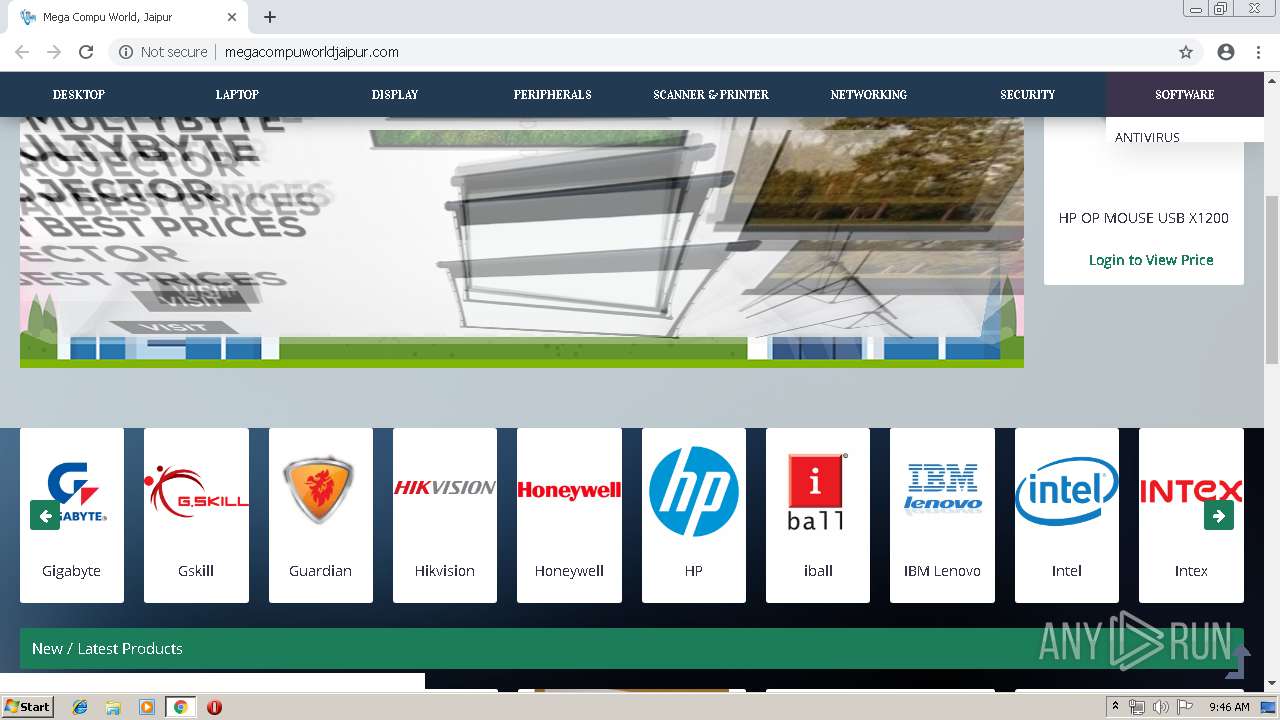This screenshot has width=1280, height=720.
Task: Open the Chrome profile account icon
Action: tap(1226, 52)
